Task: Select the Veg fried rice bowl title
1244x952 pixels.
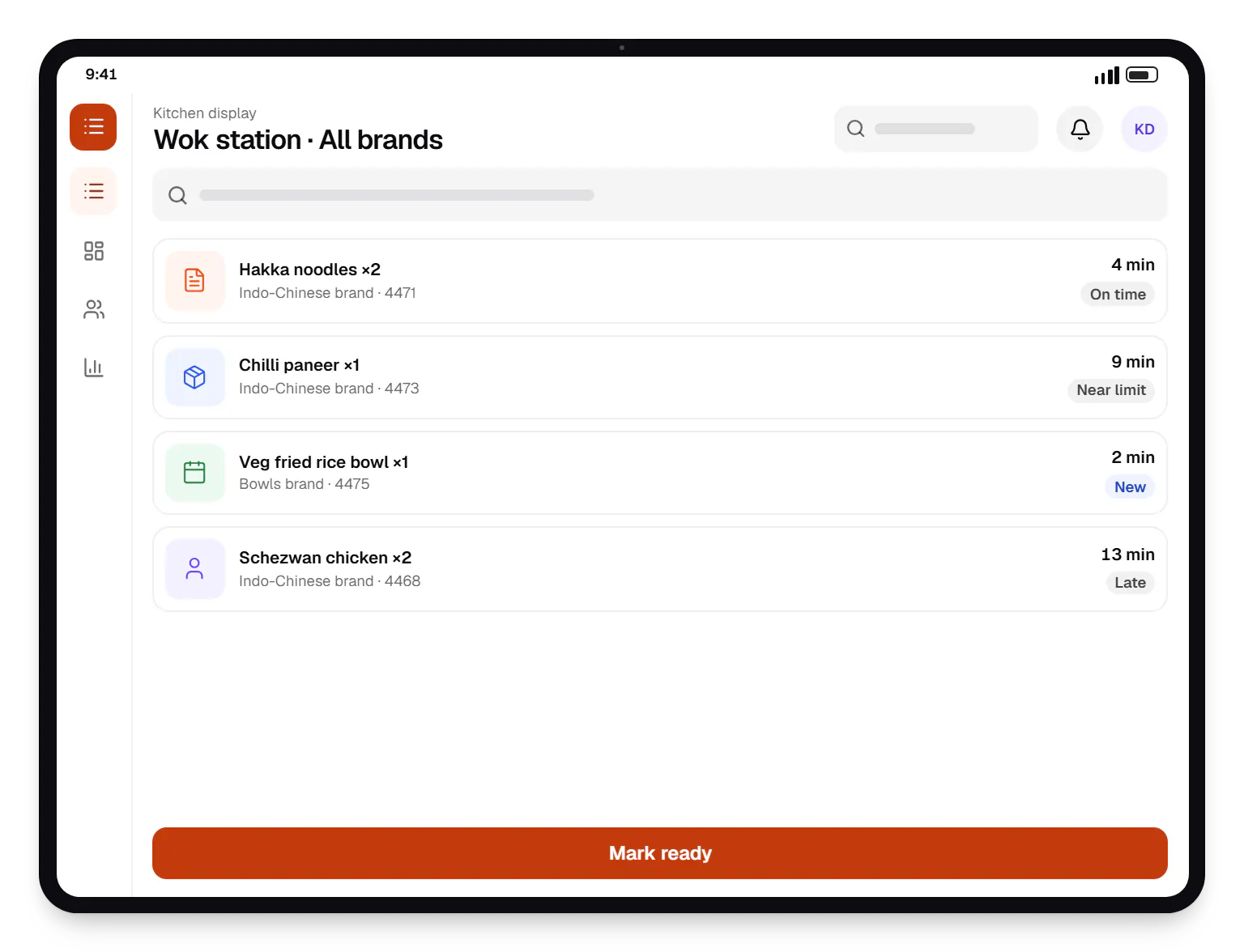Action: point(323,462)
